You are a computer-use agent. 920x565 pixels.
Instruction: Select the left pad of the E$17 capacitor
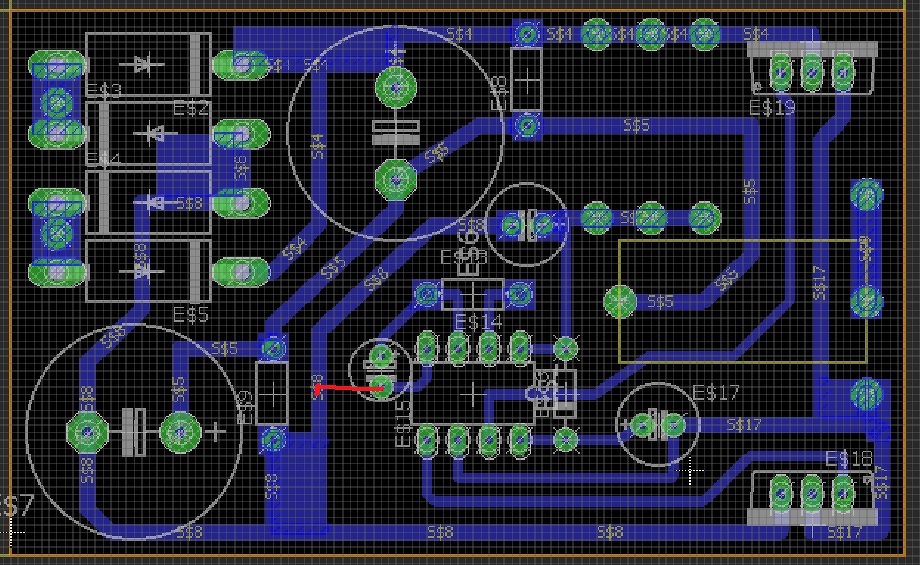(642, 424)
